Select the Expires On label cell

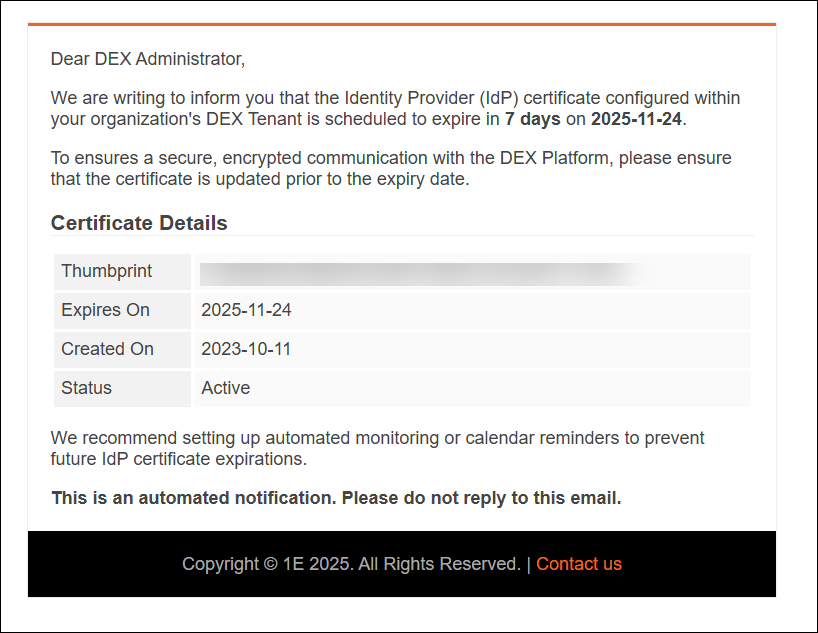point(105,310)
